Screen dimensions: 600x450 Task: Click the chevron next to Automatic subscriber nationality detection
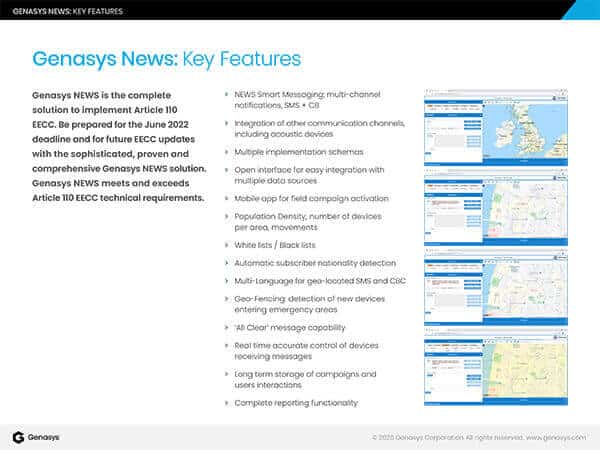(x=226, y=262)
